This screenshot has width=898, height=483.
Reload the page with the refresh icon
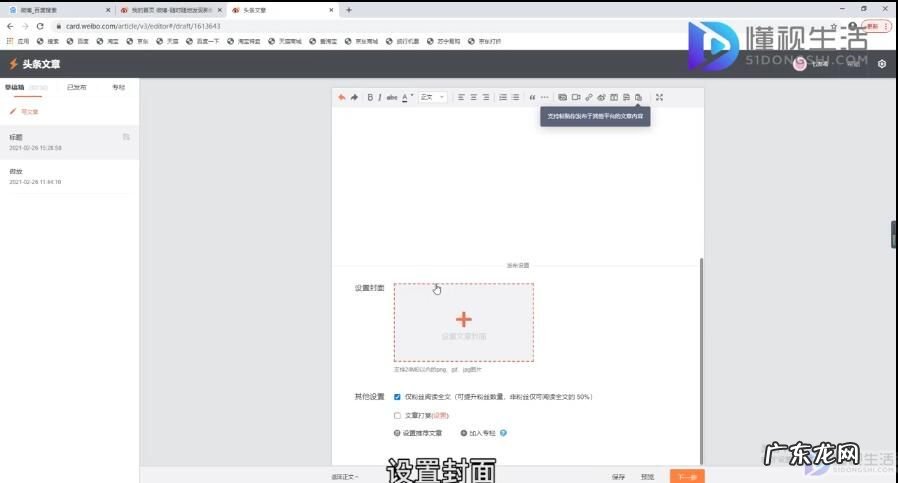click(x=40, y=26)
